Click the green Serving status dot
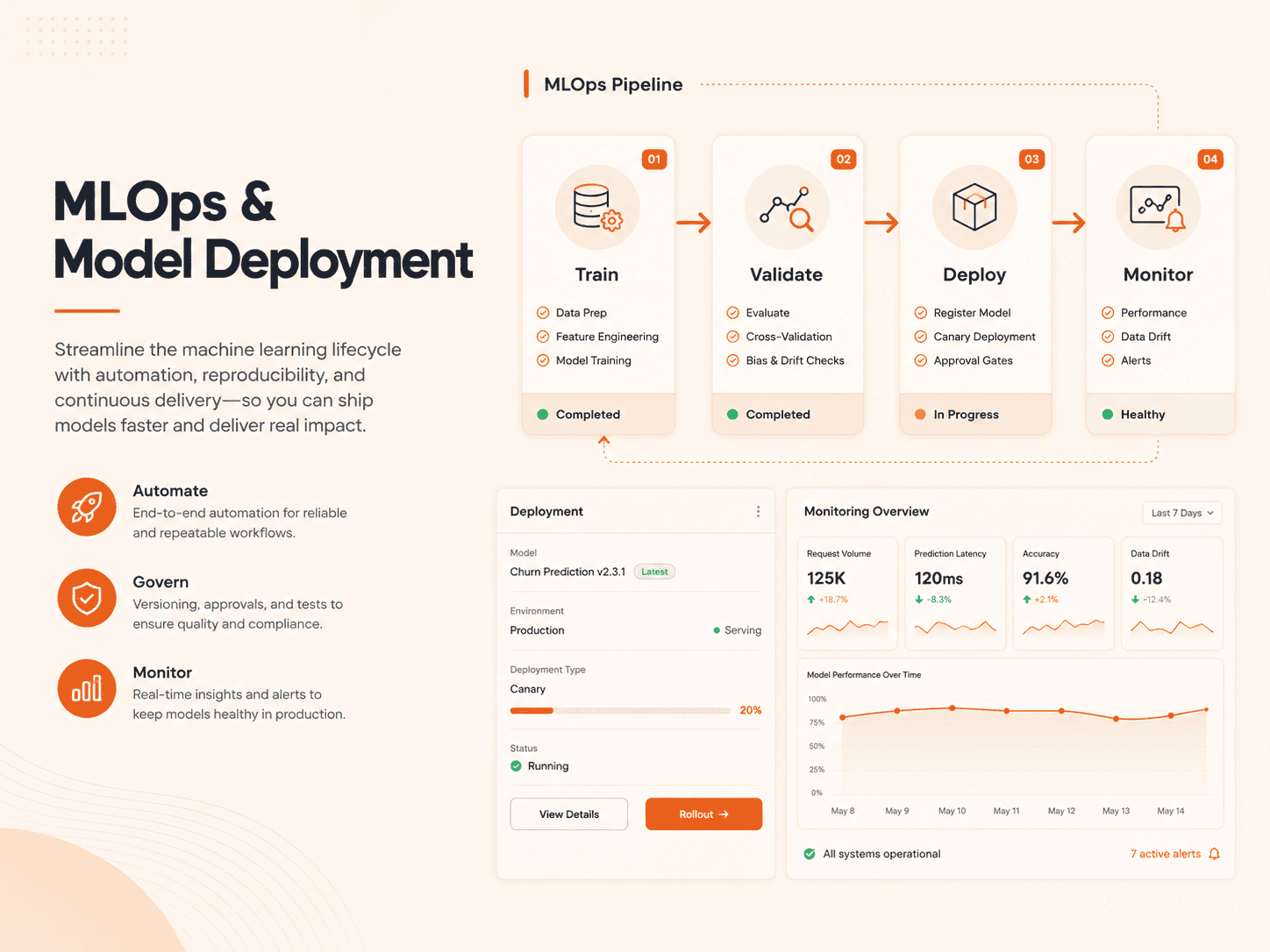Viewport: 1270px width, 952px height. [717, 630]
